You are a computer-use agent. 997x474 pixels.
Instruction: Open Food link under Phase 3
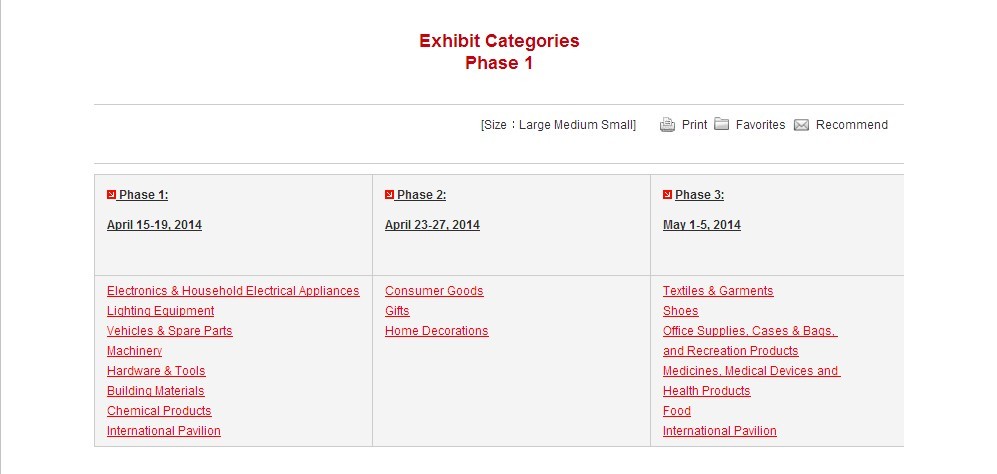[x=676, y=411]
